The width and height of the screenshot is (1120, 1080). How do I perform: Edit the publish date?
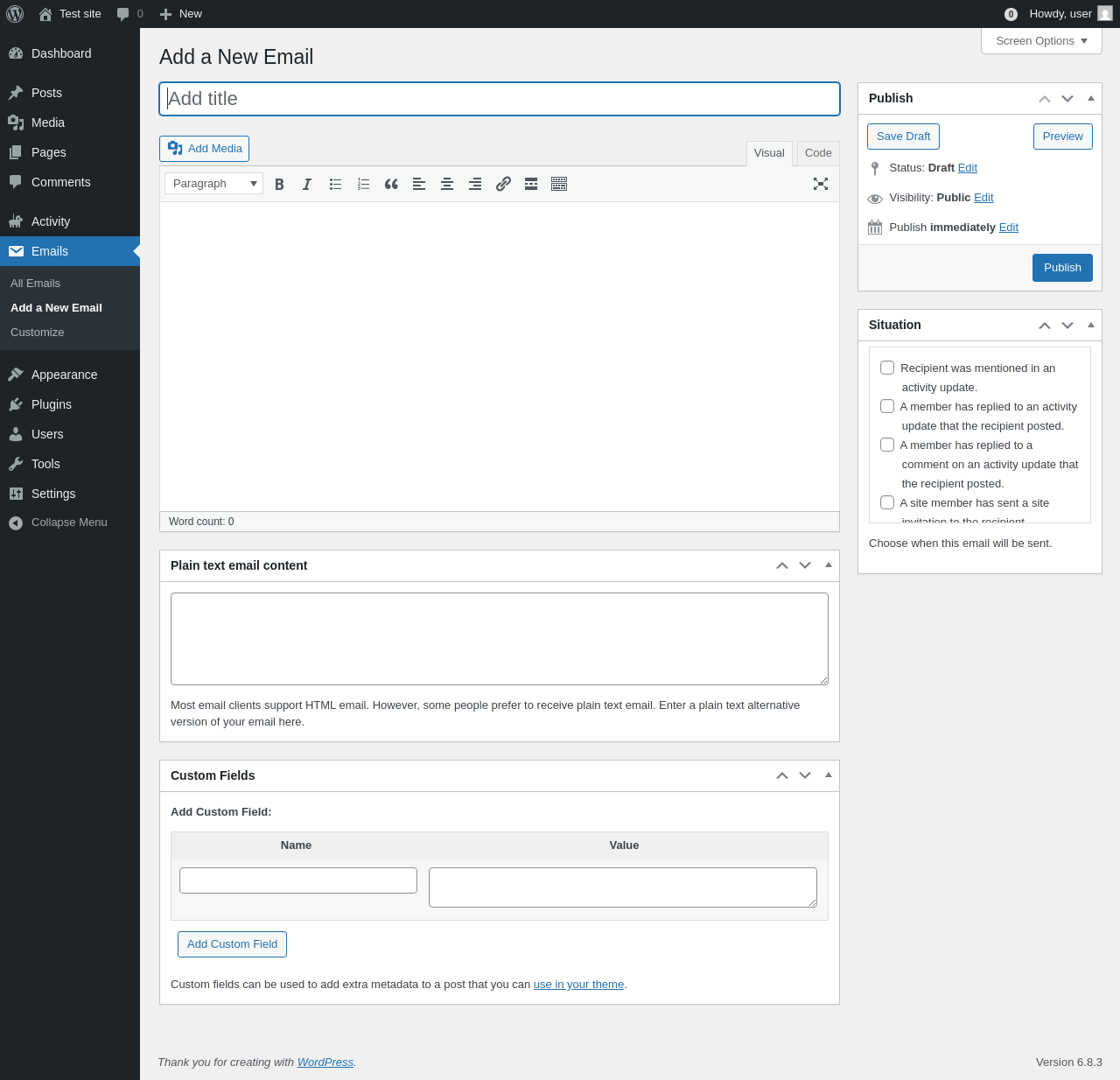(1009, 228)
